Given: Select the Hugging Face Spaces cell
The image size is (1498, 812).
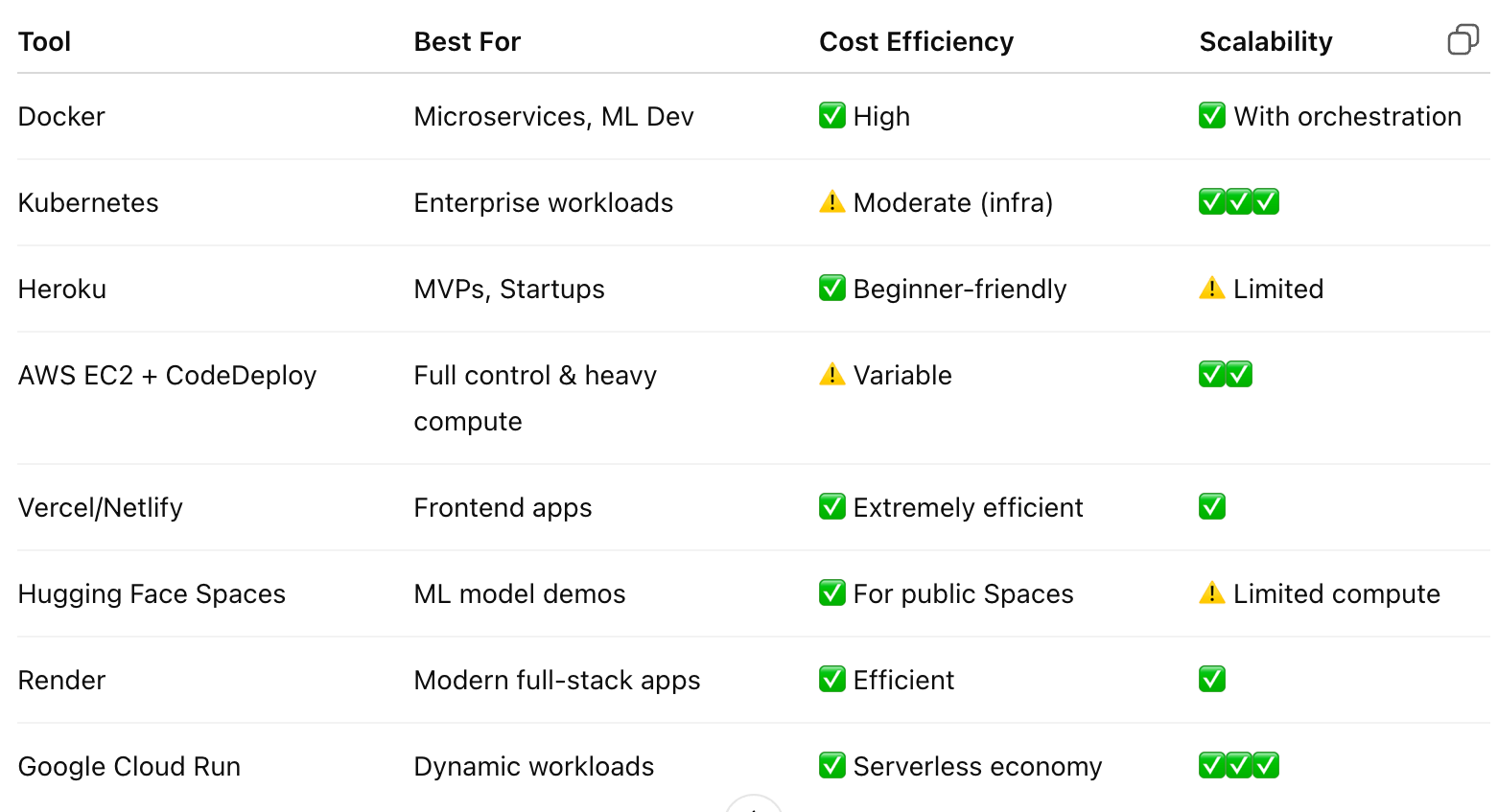Looking at the screenshot, I should pyautogui.click(x=152, y=594).
